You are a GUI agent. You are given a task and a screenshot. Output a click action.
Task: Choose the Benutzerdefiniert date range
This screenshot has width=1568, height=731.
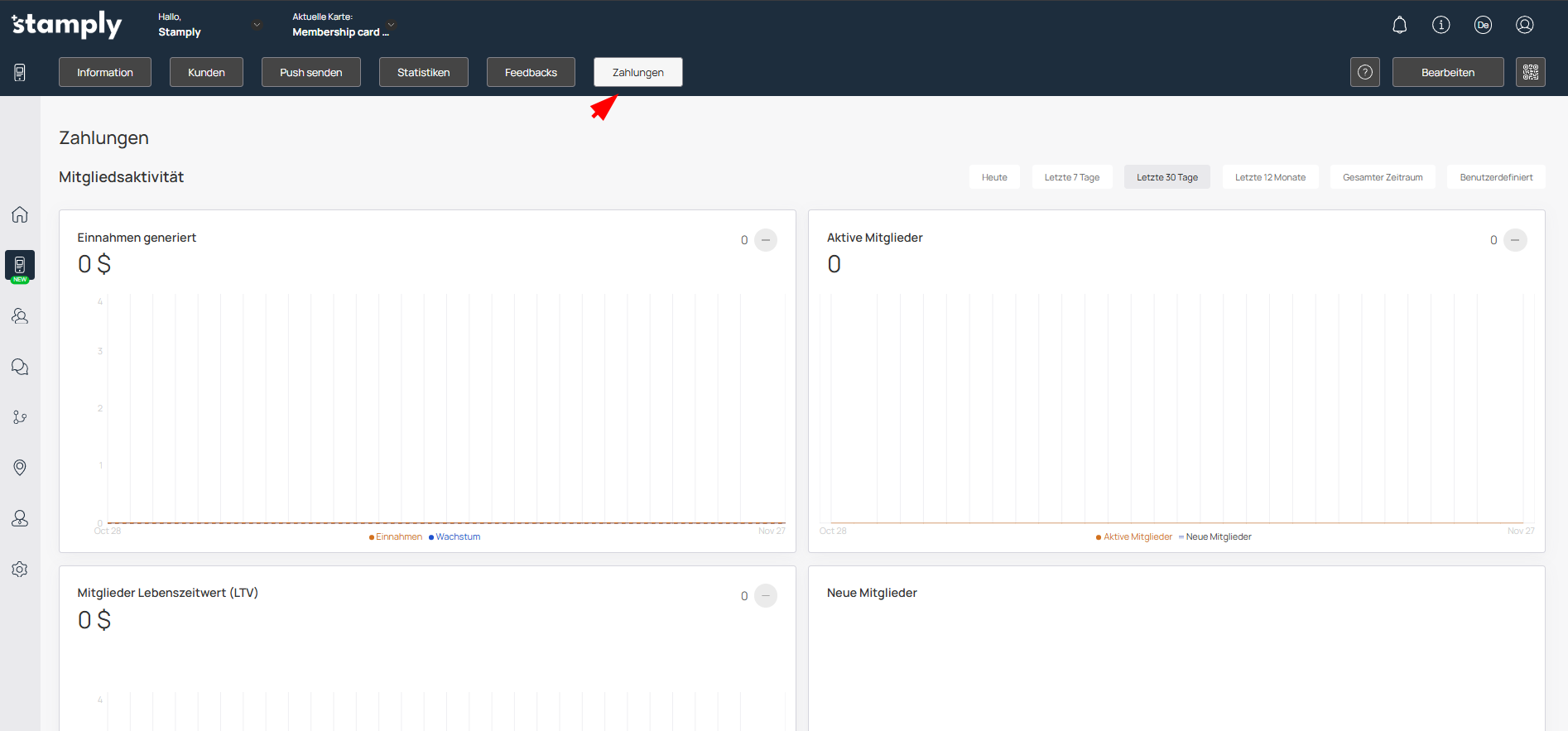[1495, 177]
